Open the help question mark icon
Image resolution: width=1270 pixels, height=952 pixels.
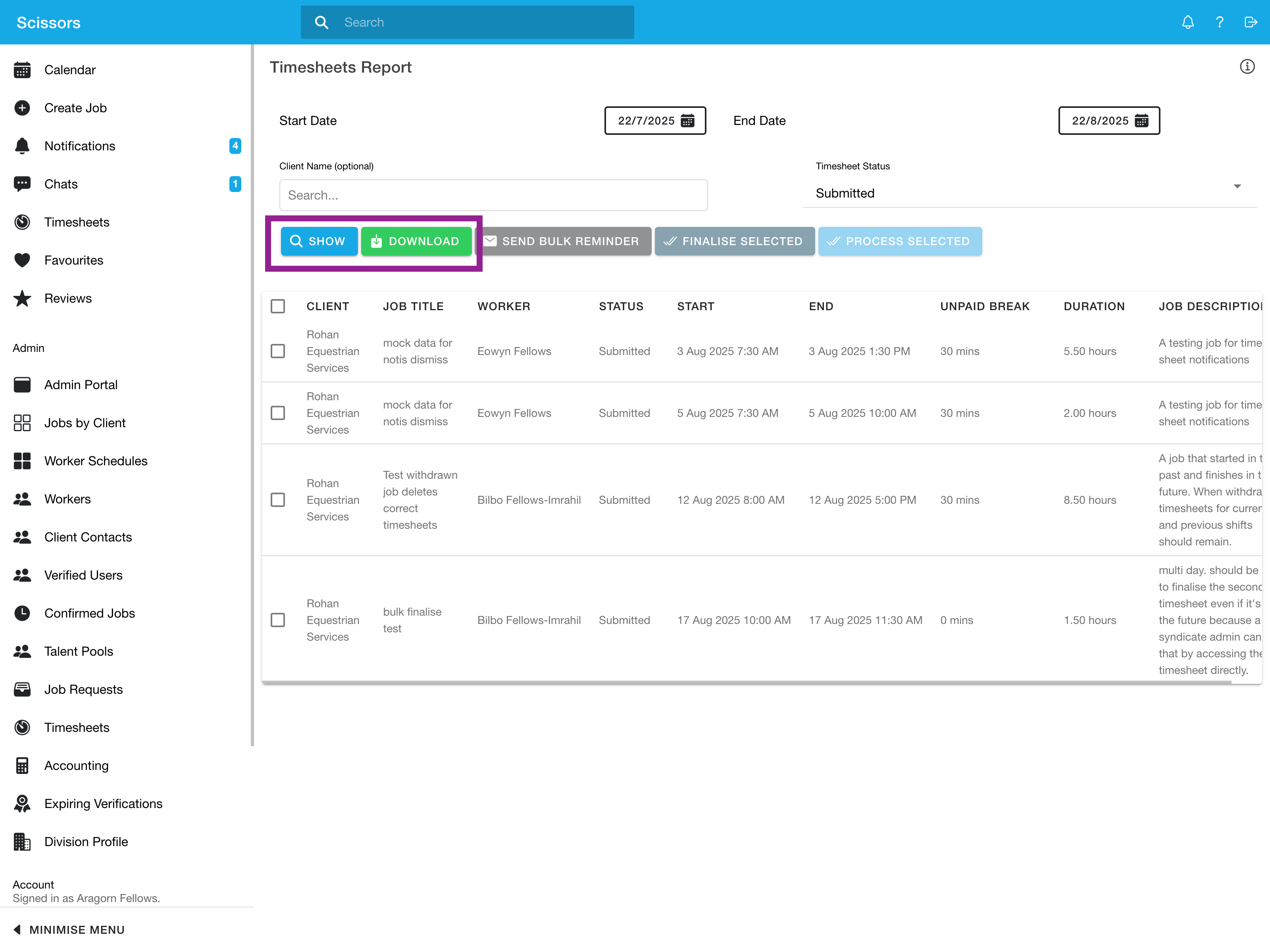click(1219, 22)
